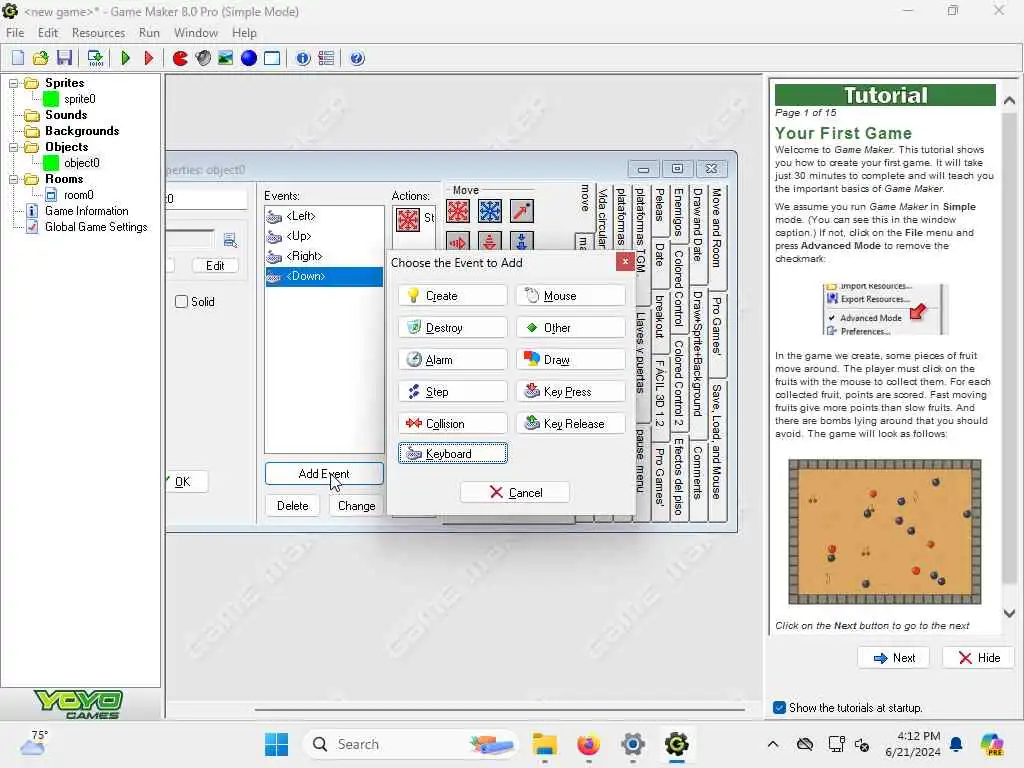Screen dimensions: 1024x768
Task: Click the Add Event button
Action: [x=324, y=473]
